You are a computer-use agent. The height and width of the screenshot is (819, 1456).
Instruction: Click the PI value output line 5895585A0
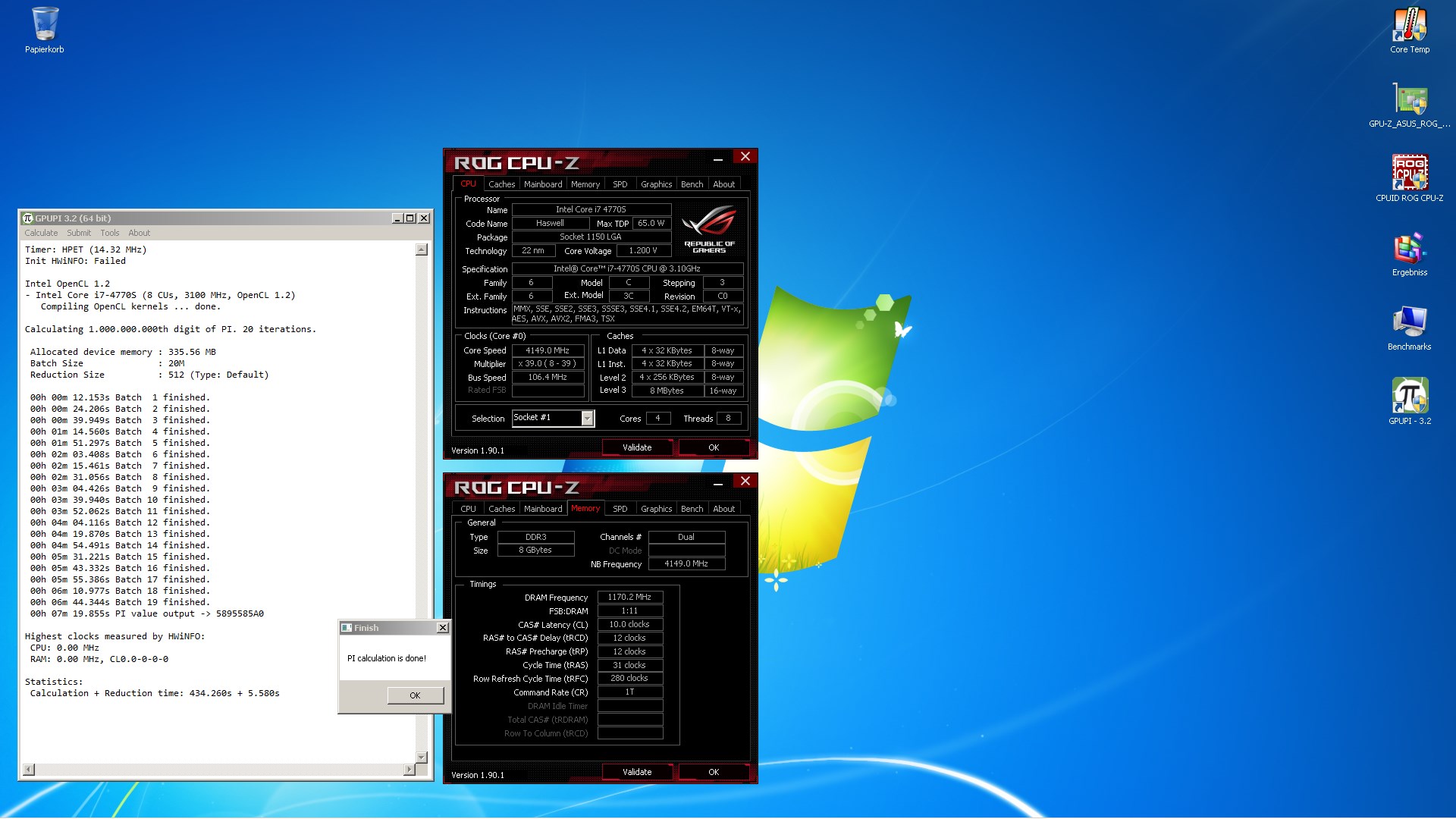coord(147,614)
